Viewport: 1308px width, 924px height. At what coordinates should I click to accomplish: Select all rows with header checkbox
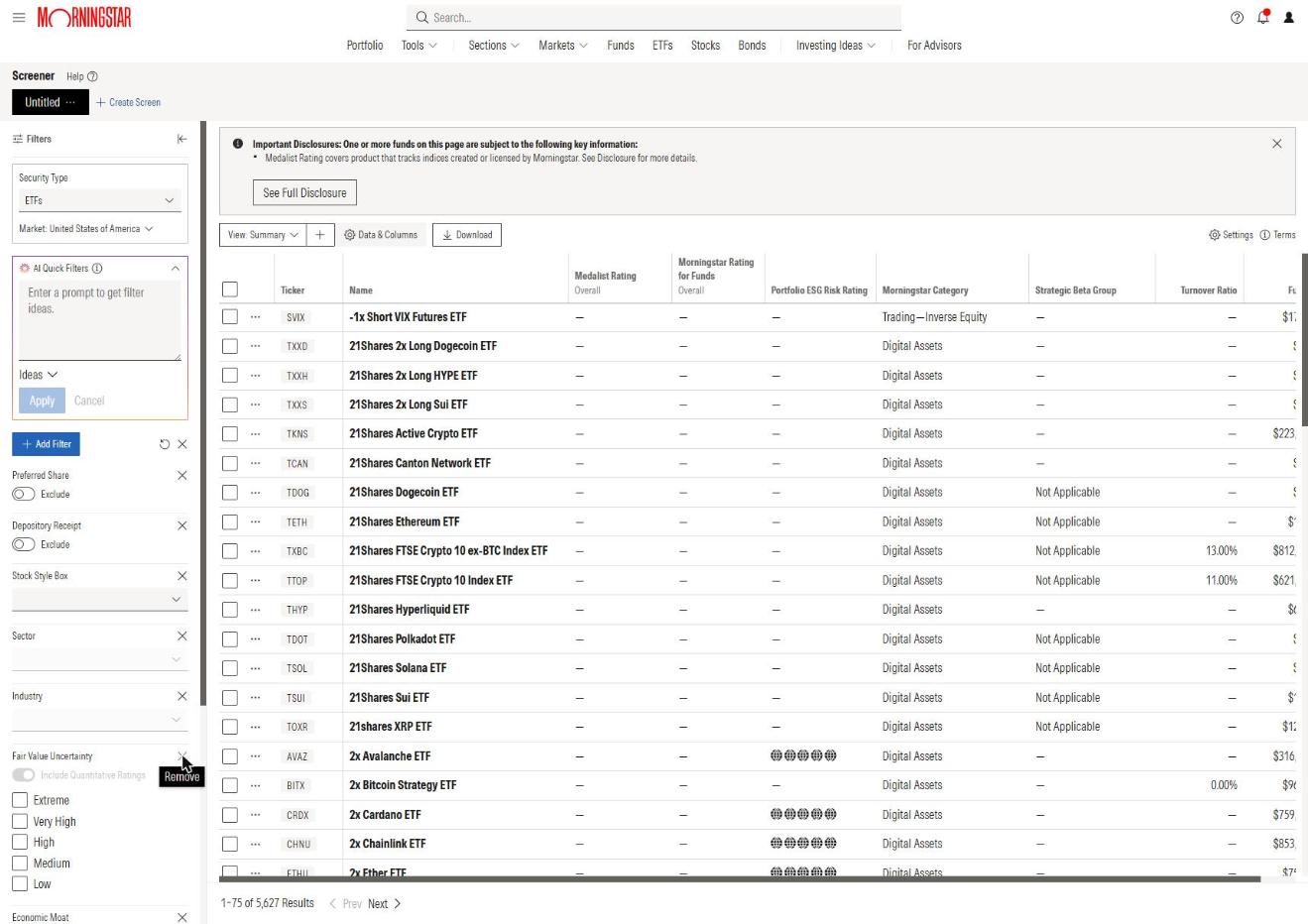(230, 289)
